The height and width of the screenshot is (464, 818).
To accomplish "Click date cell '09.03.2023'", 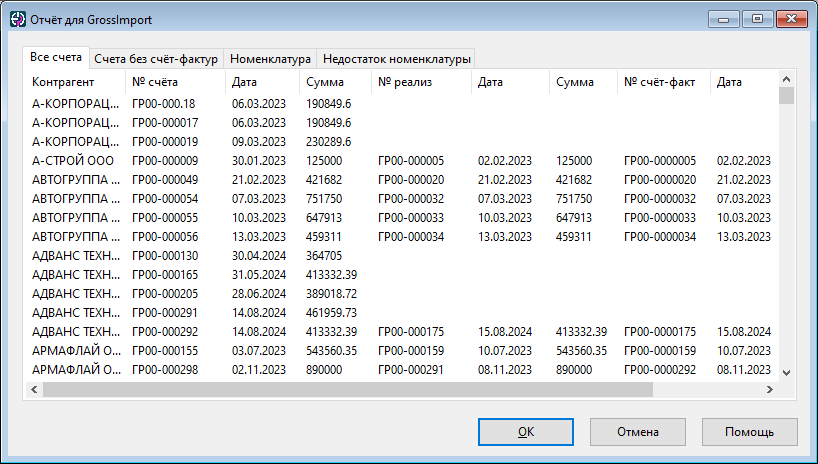I will pos(259,142).
